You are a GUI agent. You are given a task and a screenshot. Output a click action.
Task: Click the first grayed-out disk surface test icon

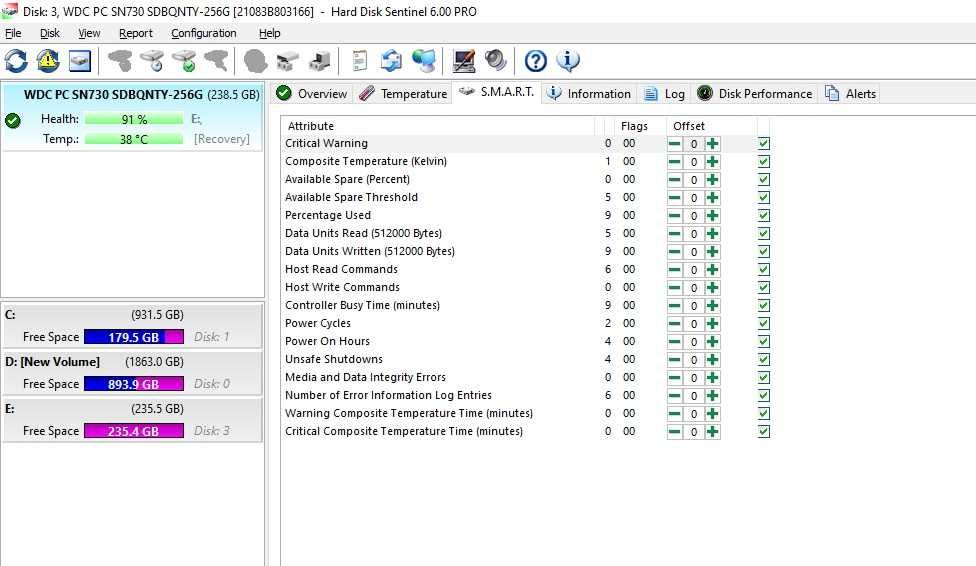tap(120, 61)
